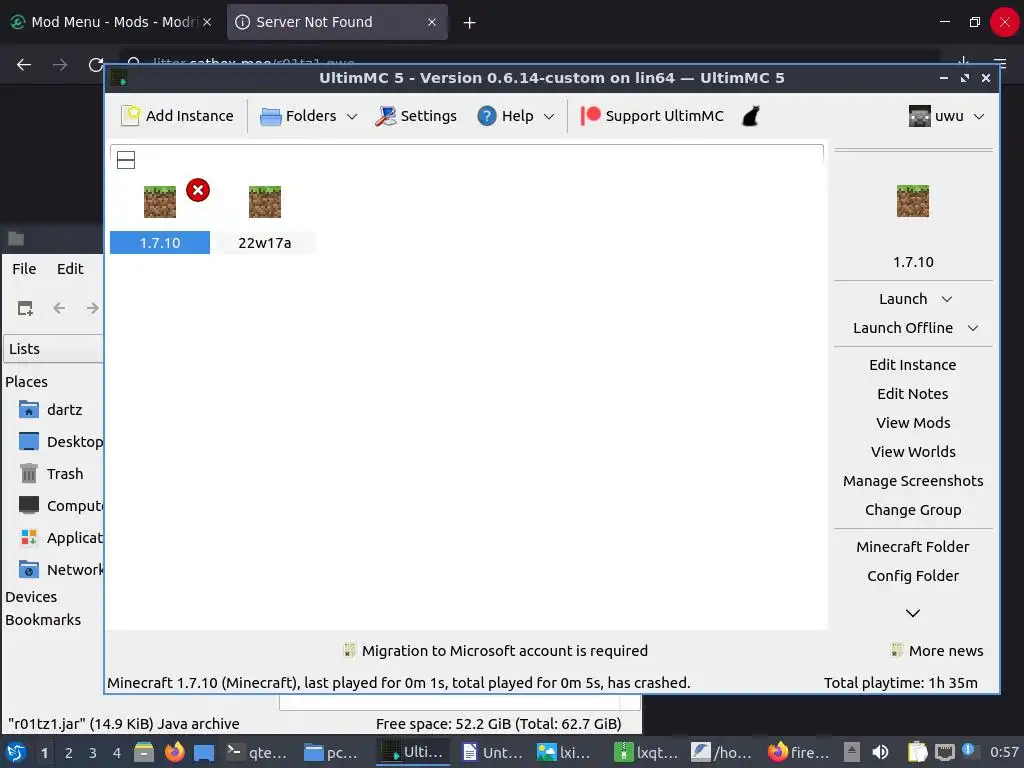Open the Config Folder
Image resolution: width=1024 pixels, height=768 pixels.
pyautogui.click(x=913, y=576)
